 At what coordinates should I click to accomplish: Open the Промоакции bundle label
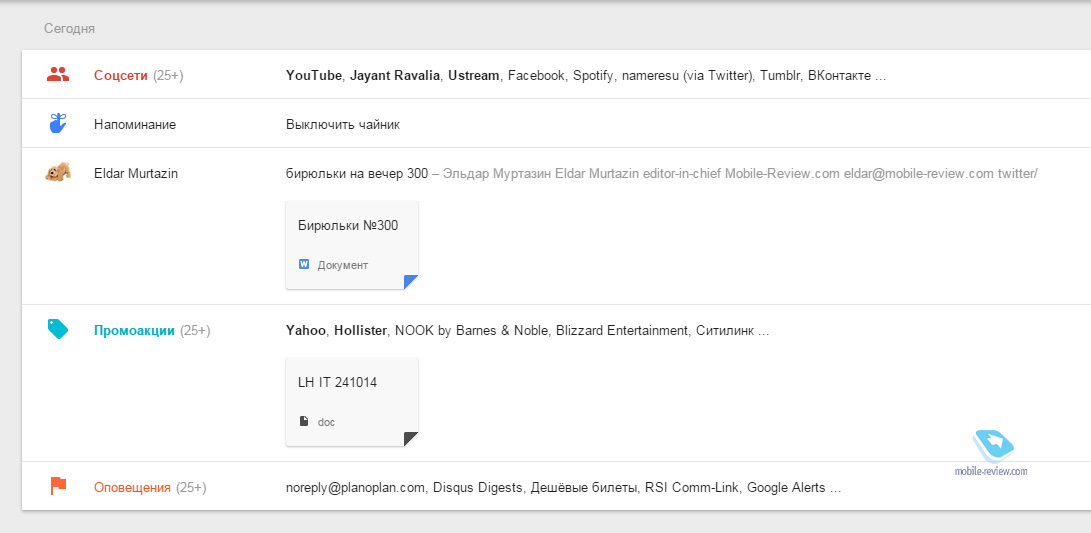[x=134, y=331]
